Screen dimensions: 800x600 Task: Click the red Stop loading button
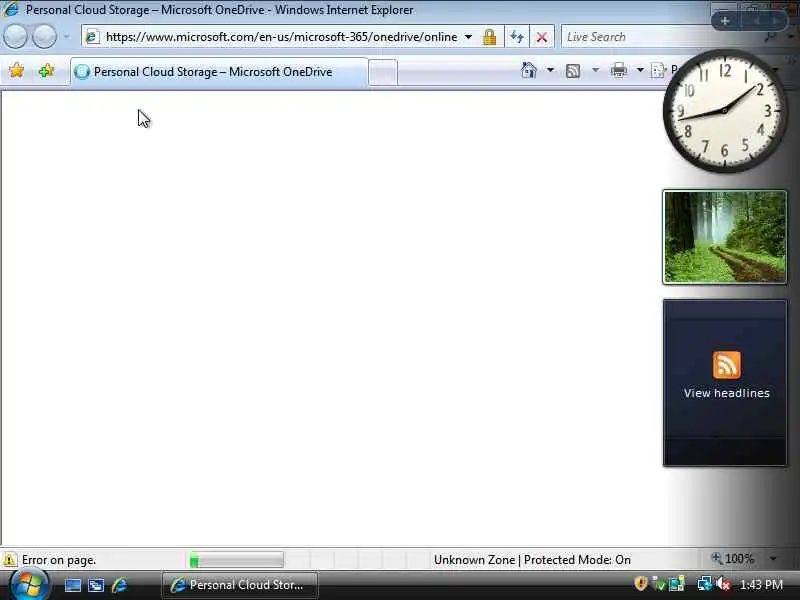coord(542,37)
